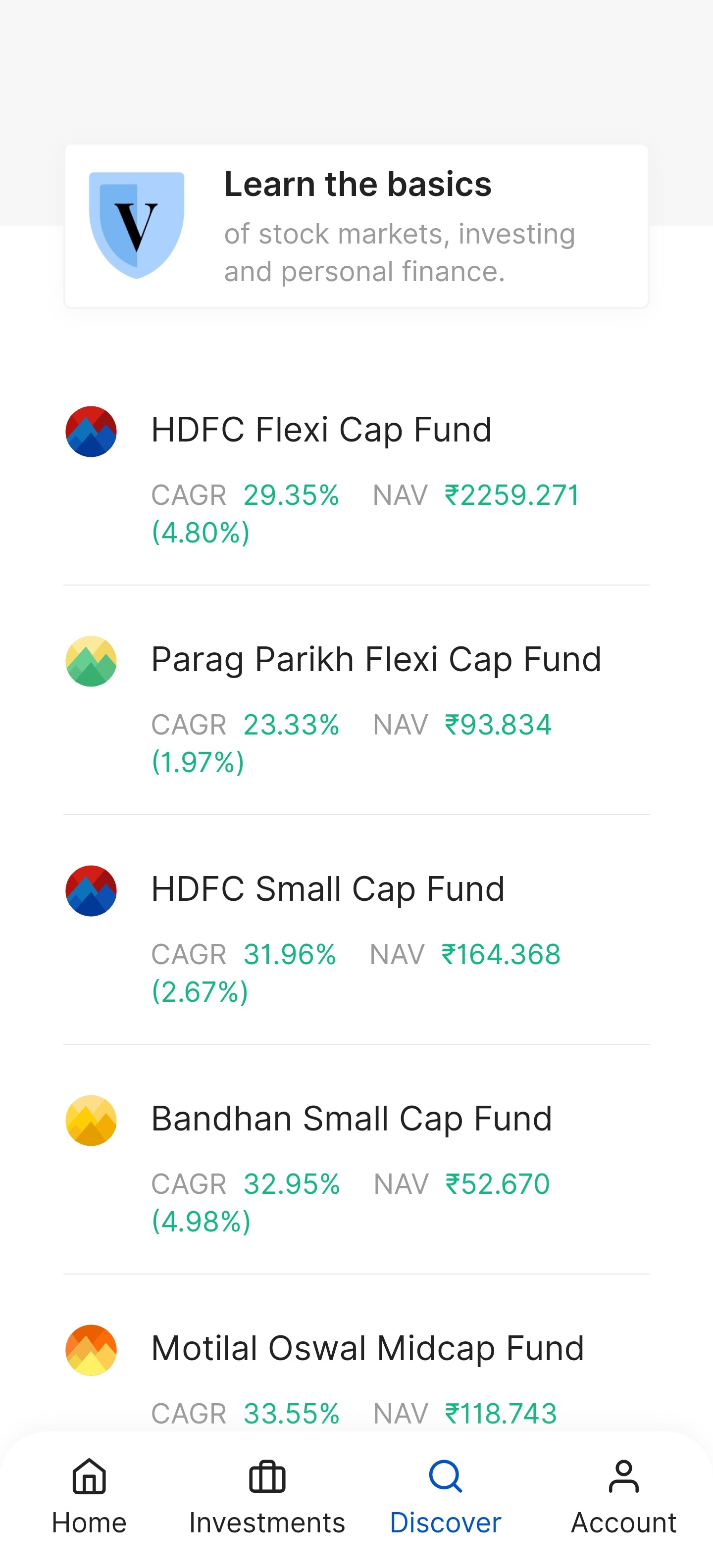Tap the 31.96% CAGR value
The width and height of the screenshot is (713, 1568).
pyautogui.click(x=290, y=954)
